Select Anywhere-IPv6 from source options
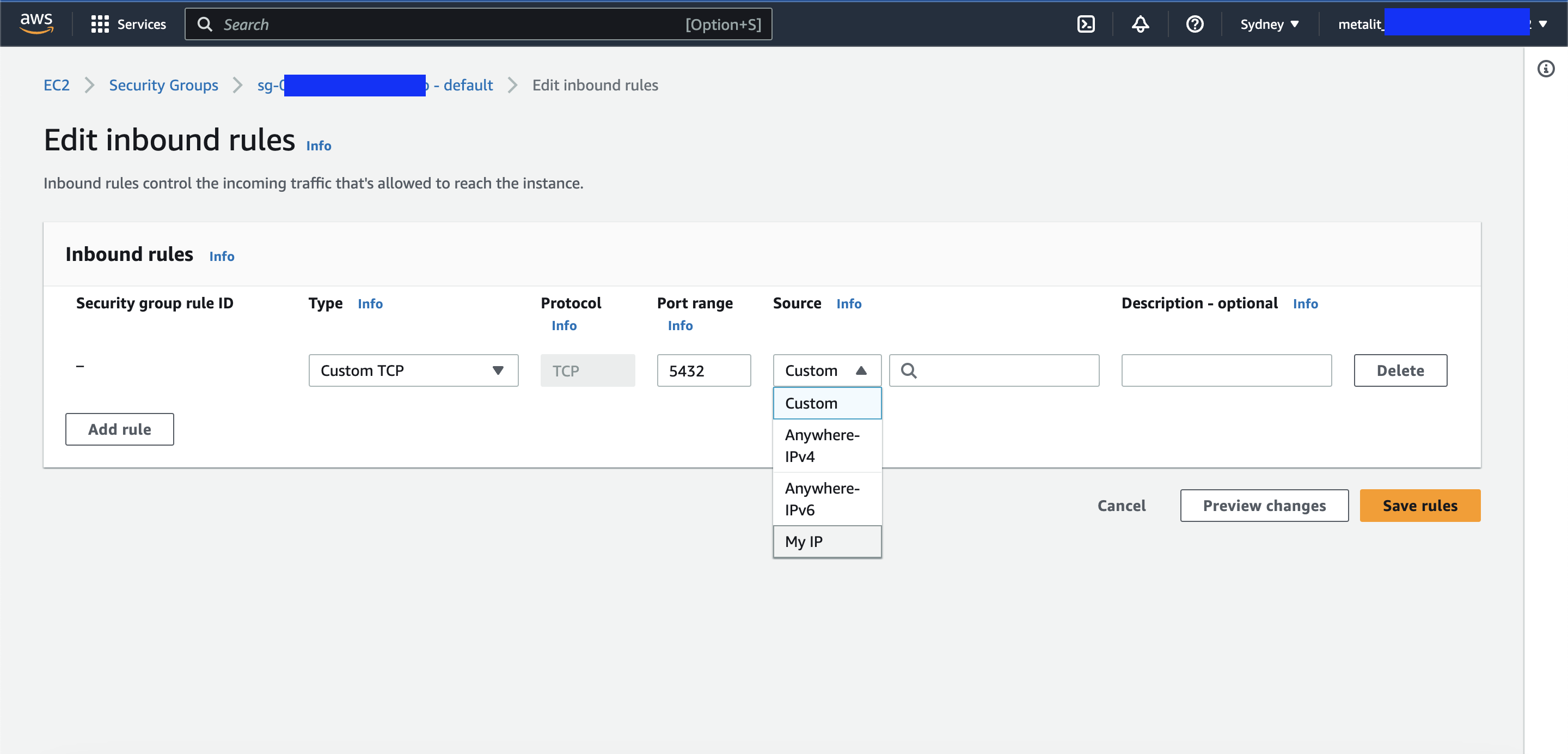1568x754 pixels. pyautogui.click(x=823, y=498)
